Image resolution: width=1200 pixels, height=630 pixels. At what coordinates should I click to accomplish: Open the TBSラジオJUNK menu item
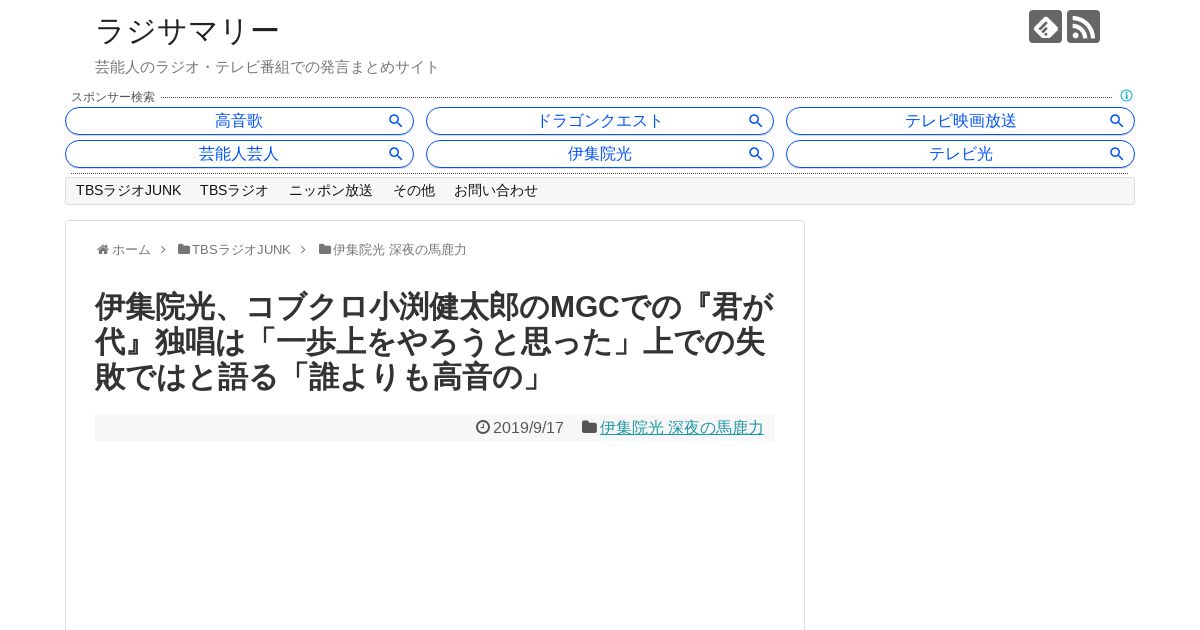coord(128,191)
